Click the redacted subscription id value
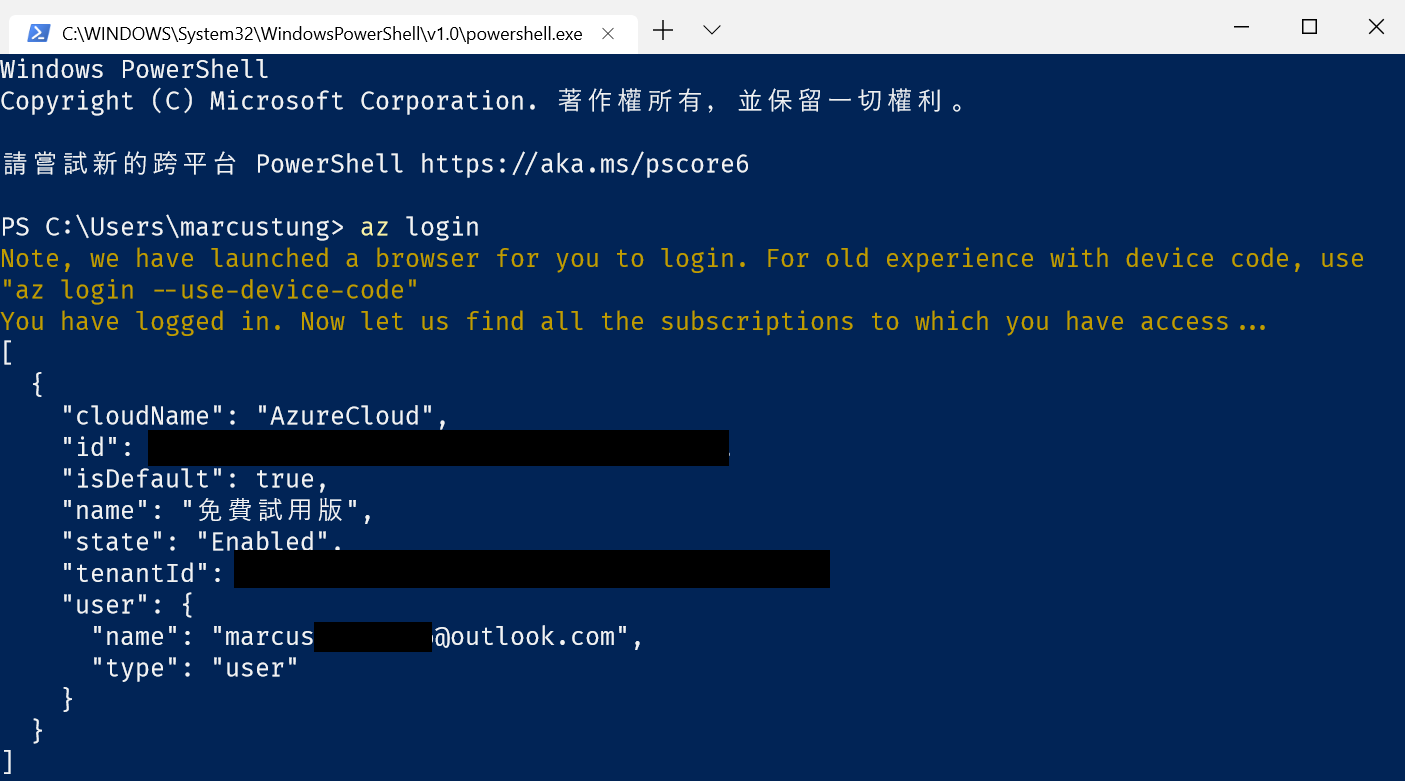The height and width of the screenshot is (781, 1405). [x=440, y=447]
